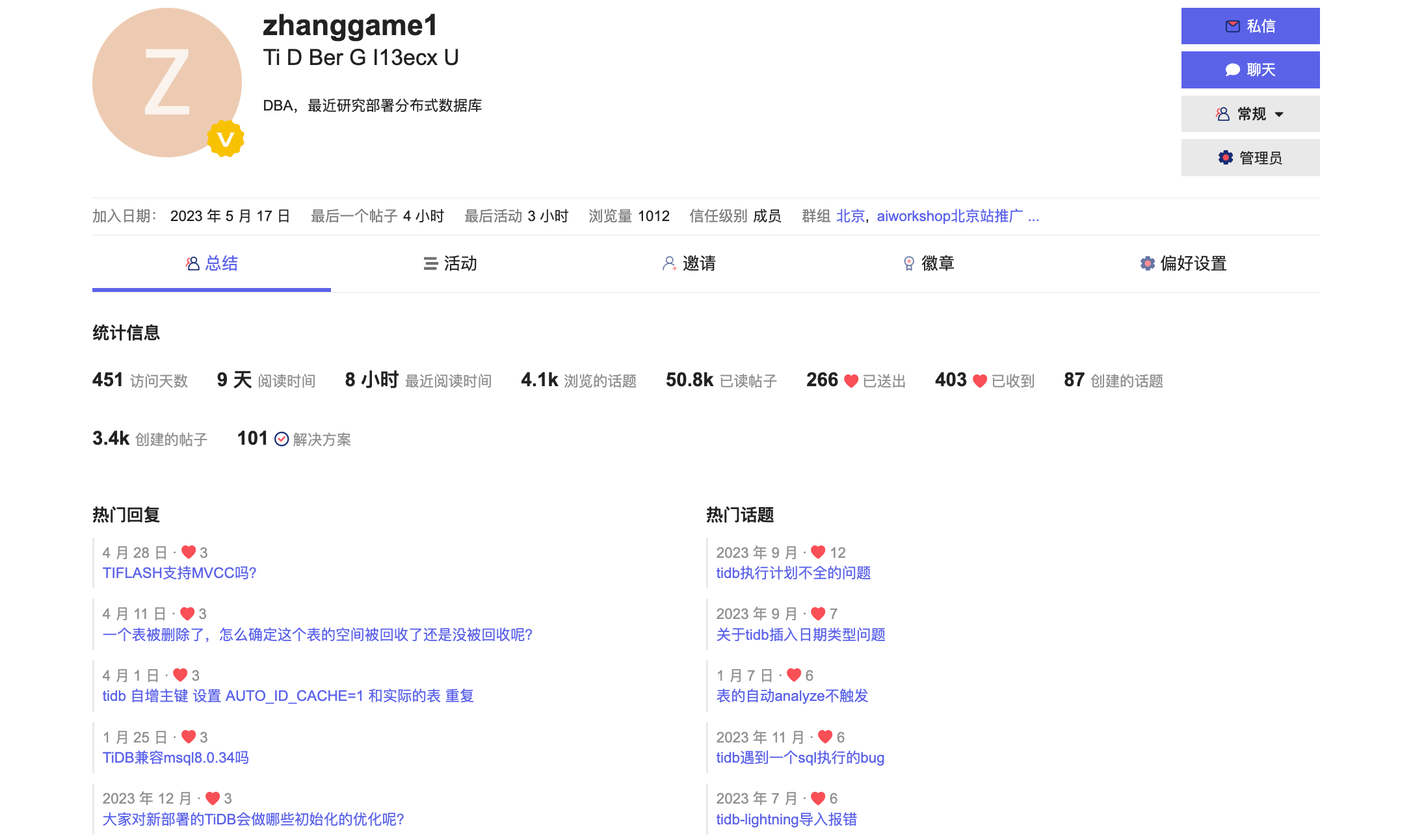
Task: Open the tidb执行计划不全的问题 topic
Action: tap(793, 573)
